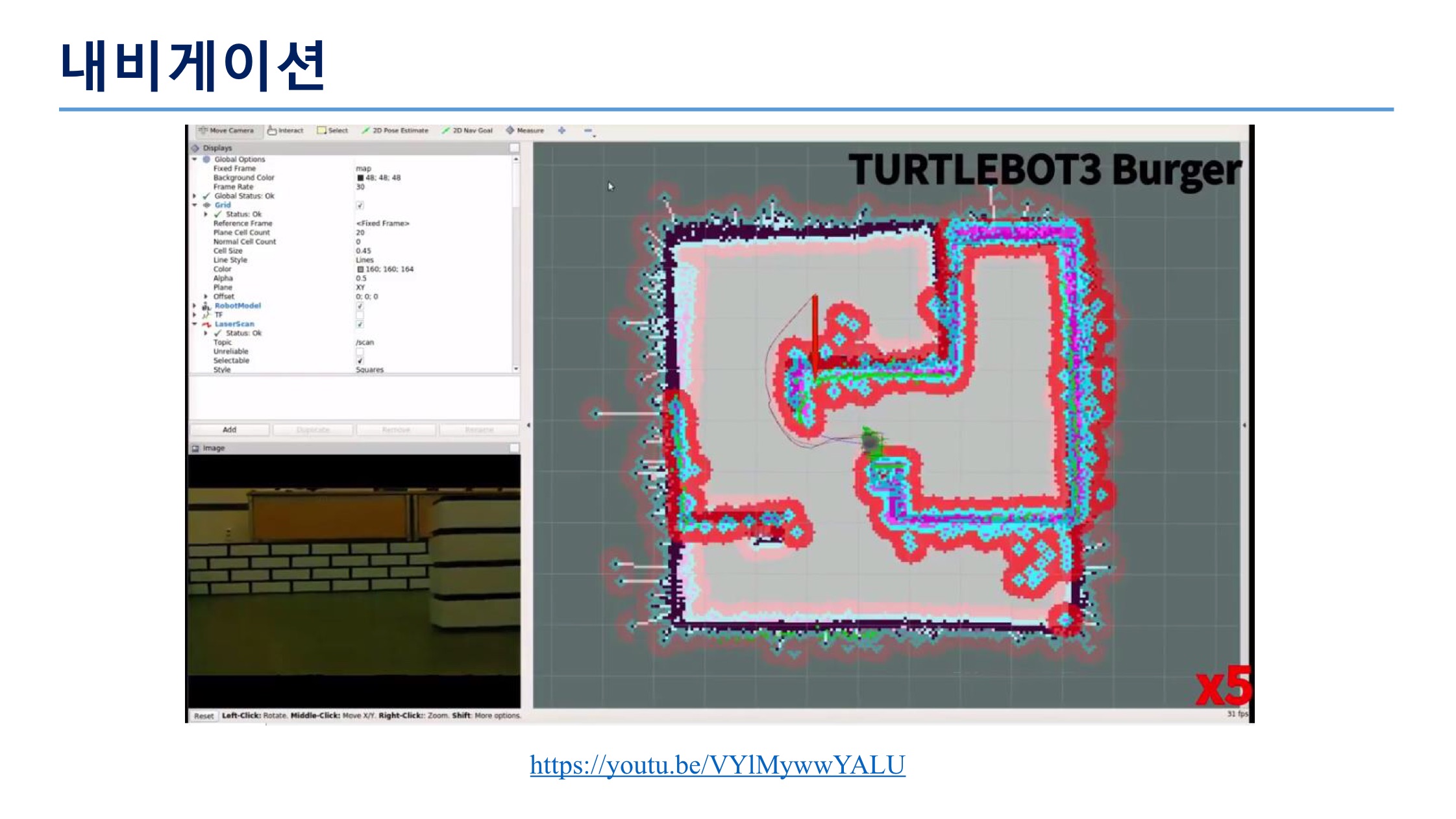Enable the Unreliable checkbox
1456x819 pixels.
click(x=360, y=352)
